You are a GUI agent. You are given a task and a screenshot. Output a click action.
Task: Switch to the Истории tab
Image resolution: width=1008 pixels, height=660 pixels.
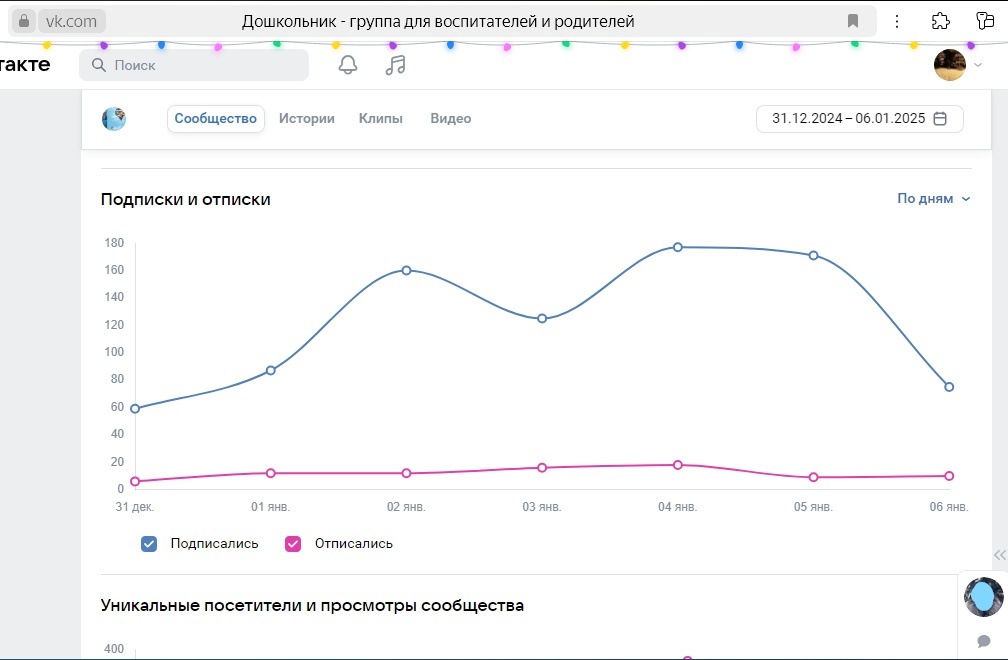[x=307, y=119]
